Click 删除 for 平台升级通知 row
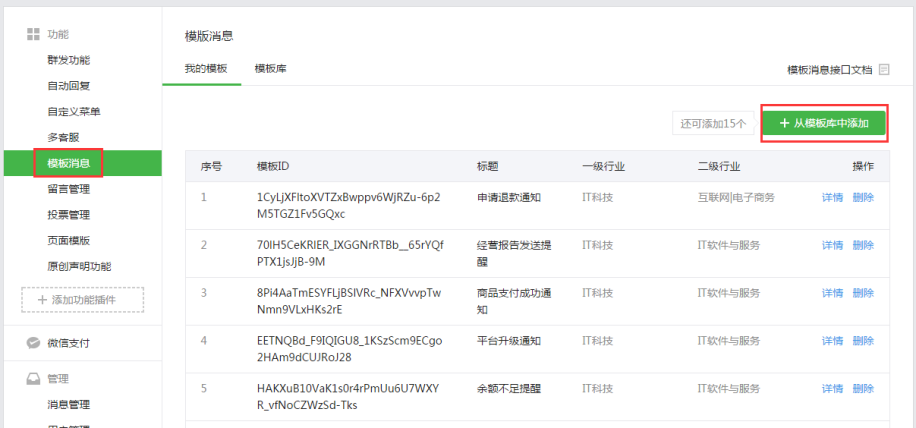 point(863,341)
